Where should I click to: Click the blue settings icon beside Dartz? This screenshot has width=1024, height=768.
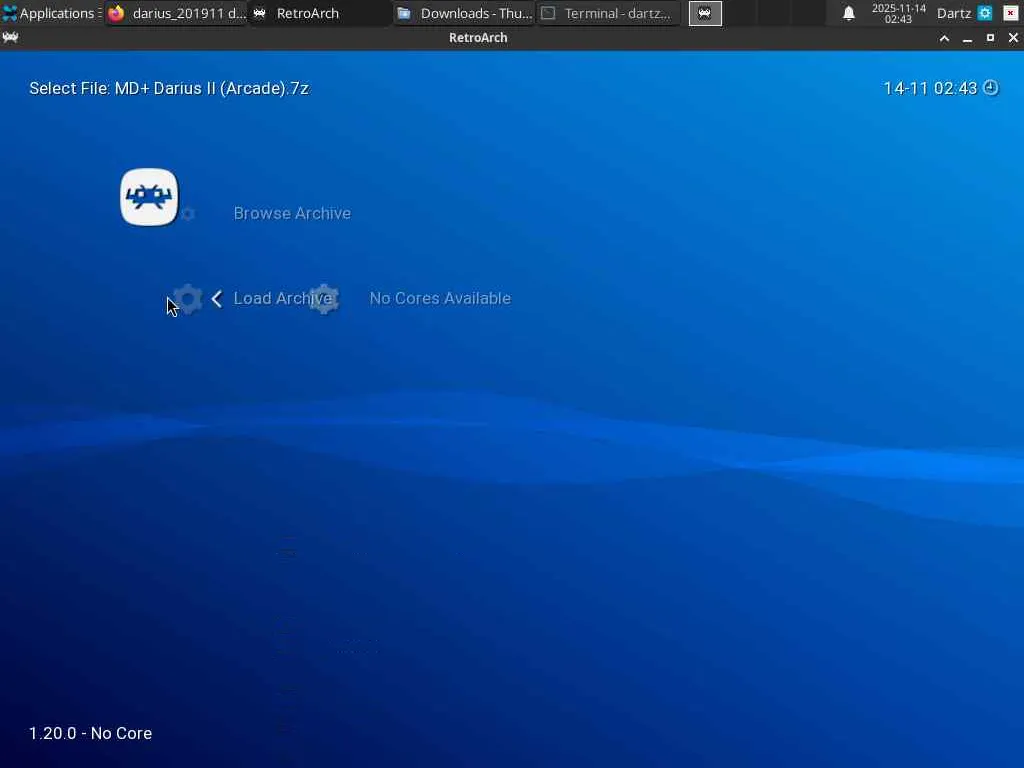[985, 13]
